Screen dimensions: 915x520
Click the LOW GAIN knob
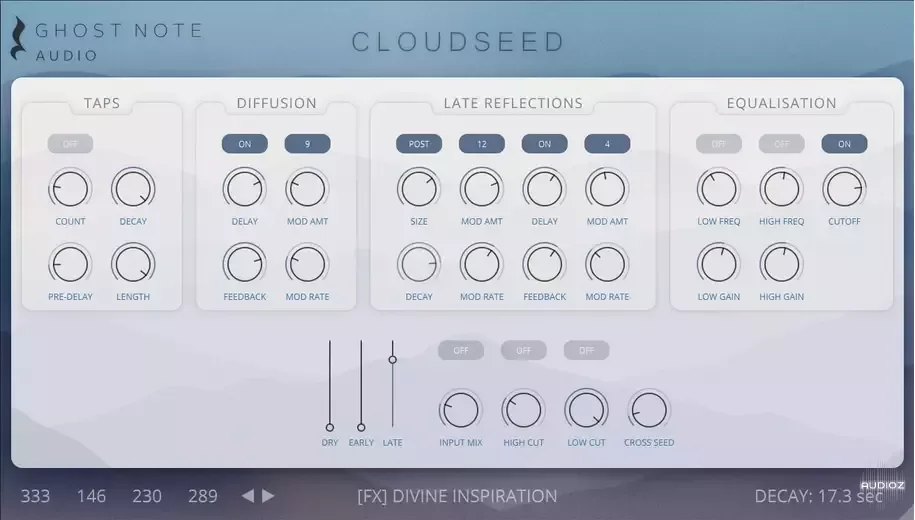tap(719, 264)
